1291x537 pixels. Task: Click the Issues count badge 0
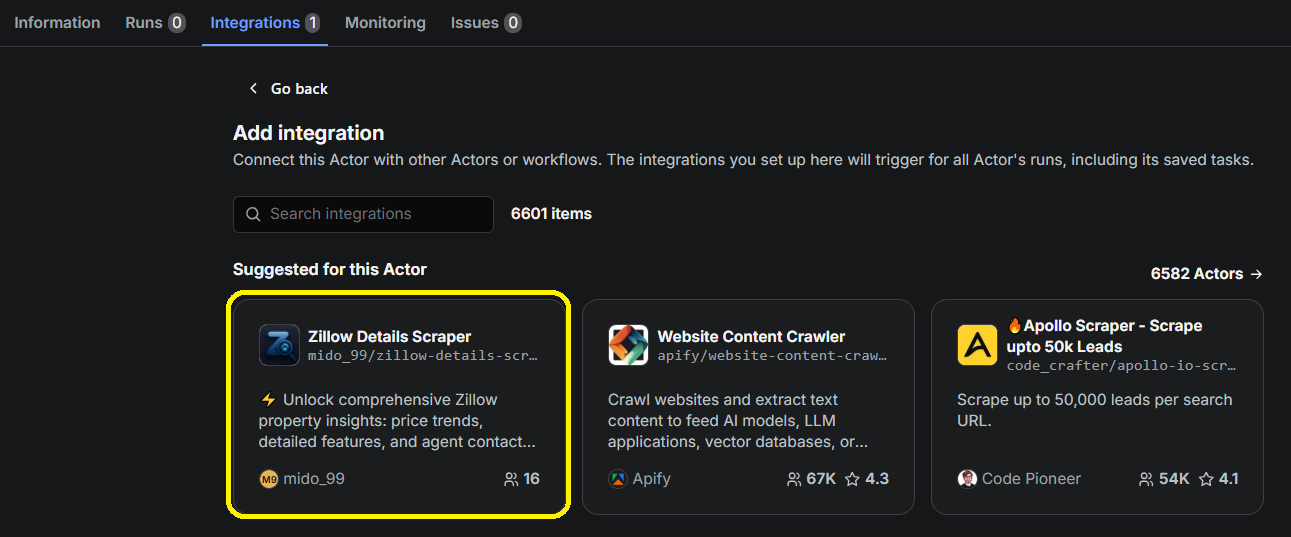tap(512, 22)
